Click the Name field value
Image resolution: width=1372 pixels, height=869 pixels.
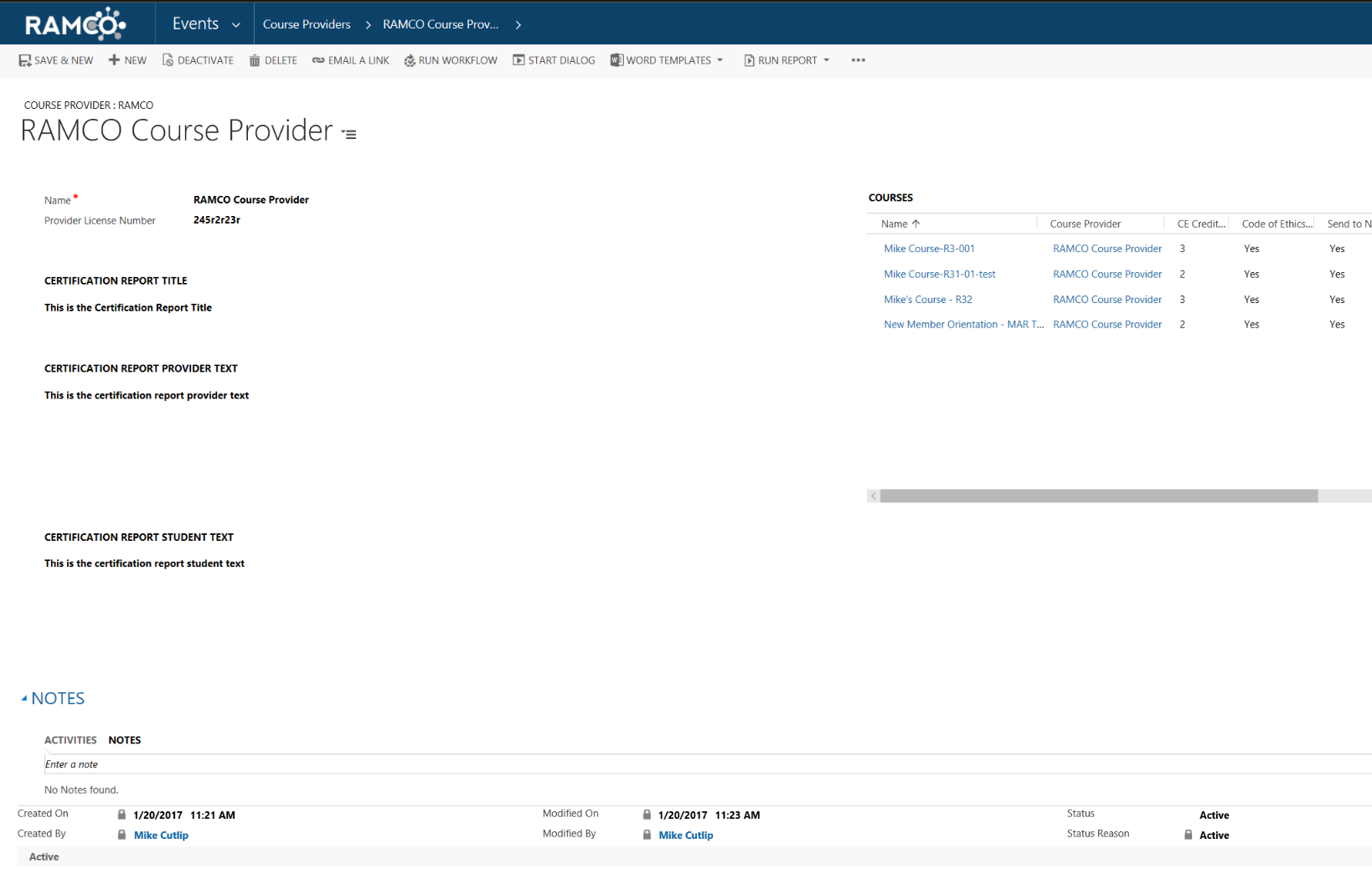click(x=250, y=199)
